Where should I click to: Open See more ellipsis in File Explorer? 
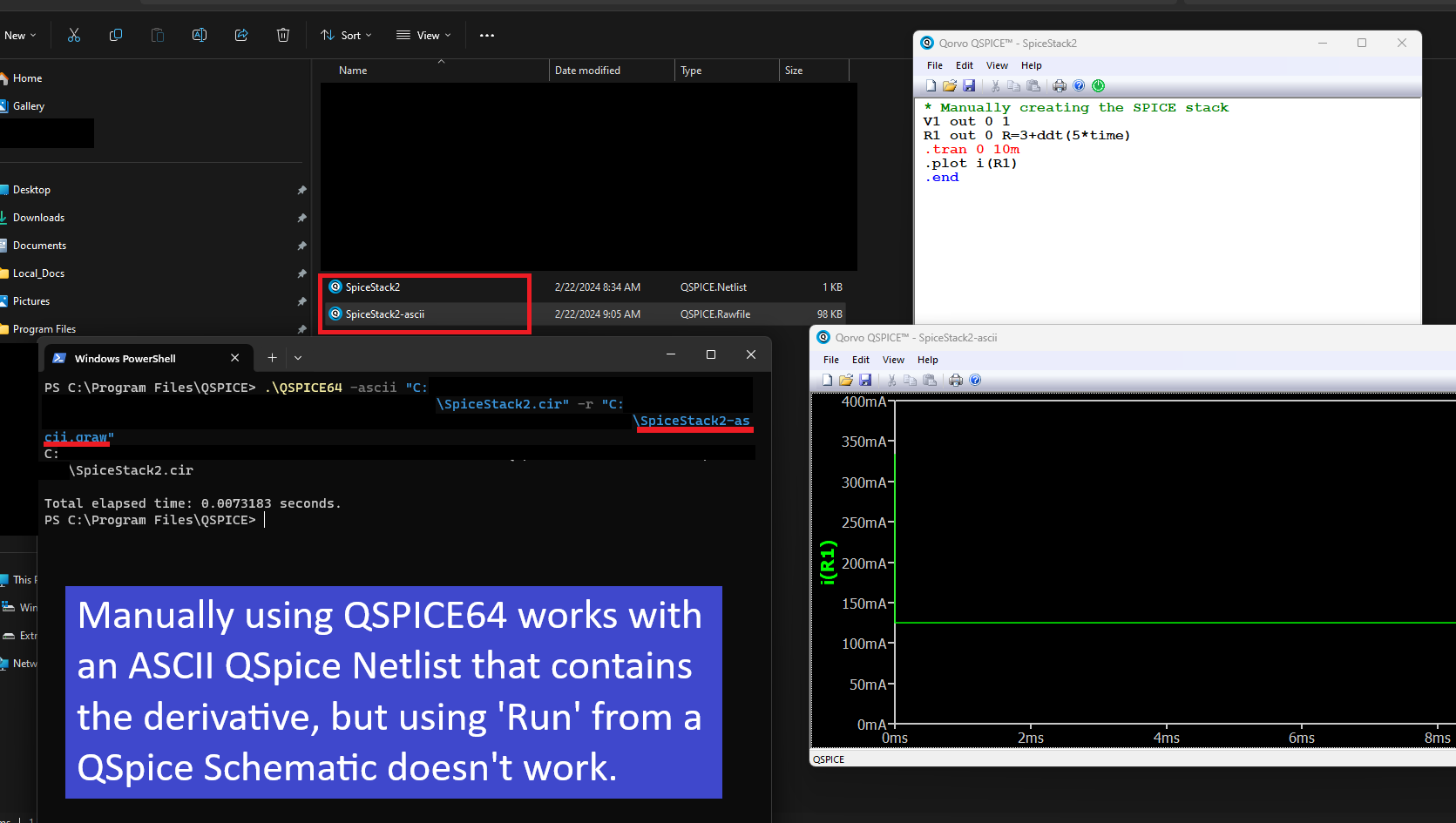(487, 36)
